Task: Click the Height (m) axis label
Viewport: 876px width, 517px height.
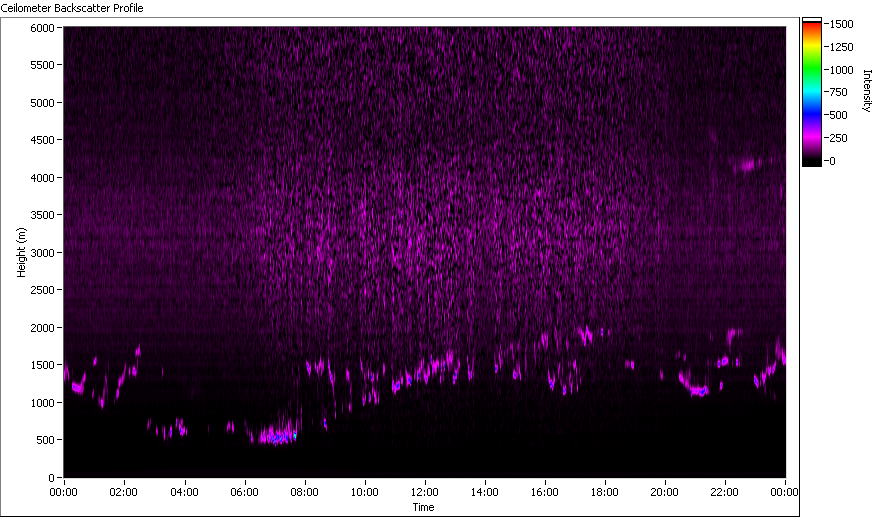Action: coord(21,252)
